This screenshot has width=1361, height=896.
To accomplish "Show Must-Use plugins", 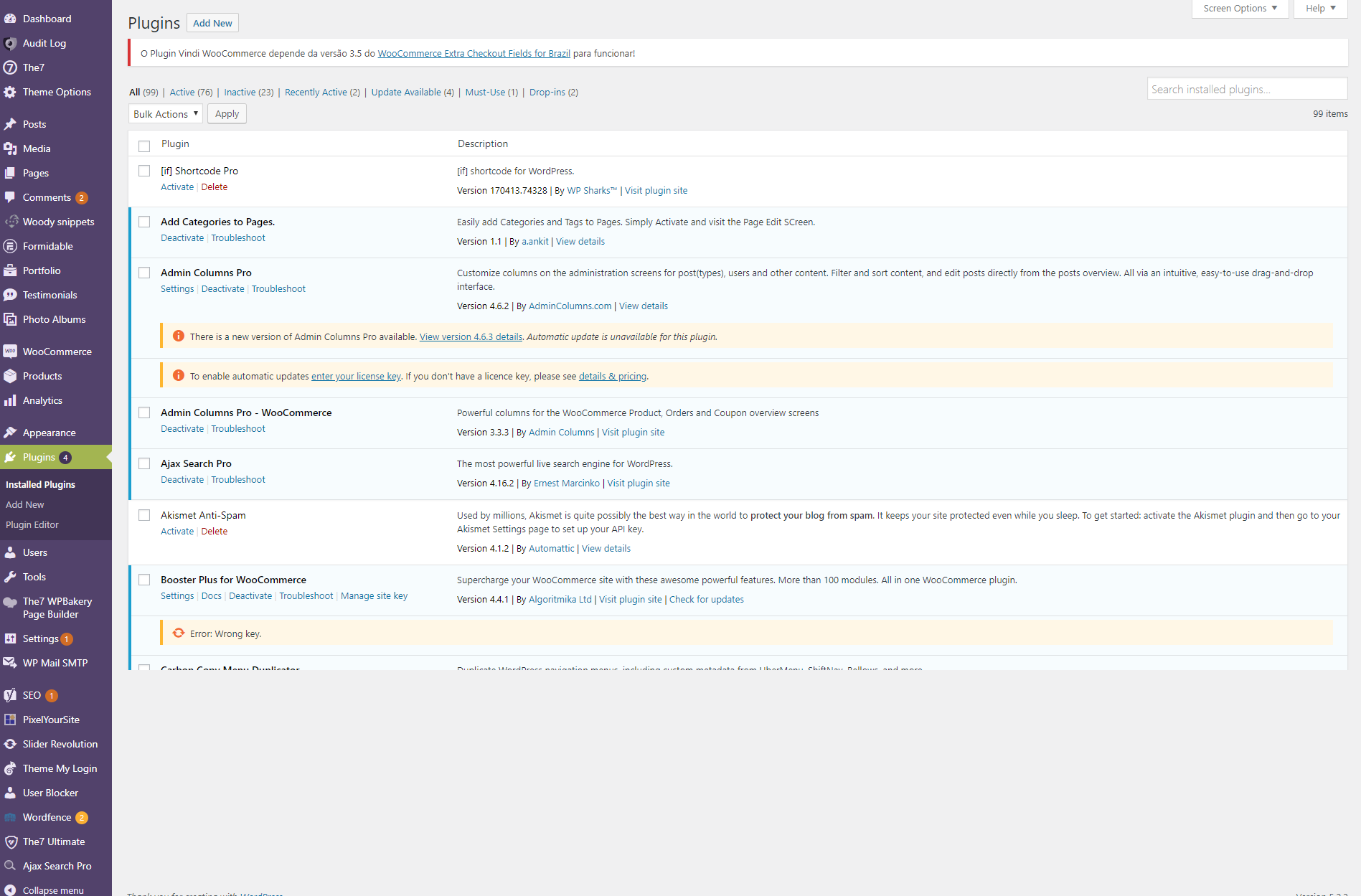I will tap(491, 93).
